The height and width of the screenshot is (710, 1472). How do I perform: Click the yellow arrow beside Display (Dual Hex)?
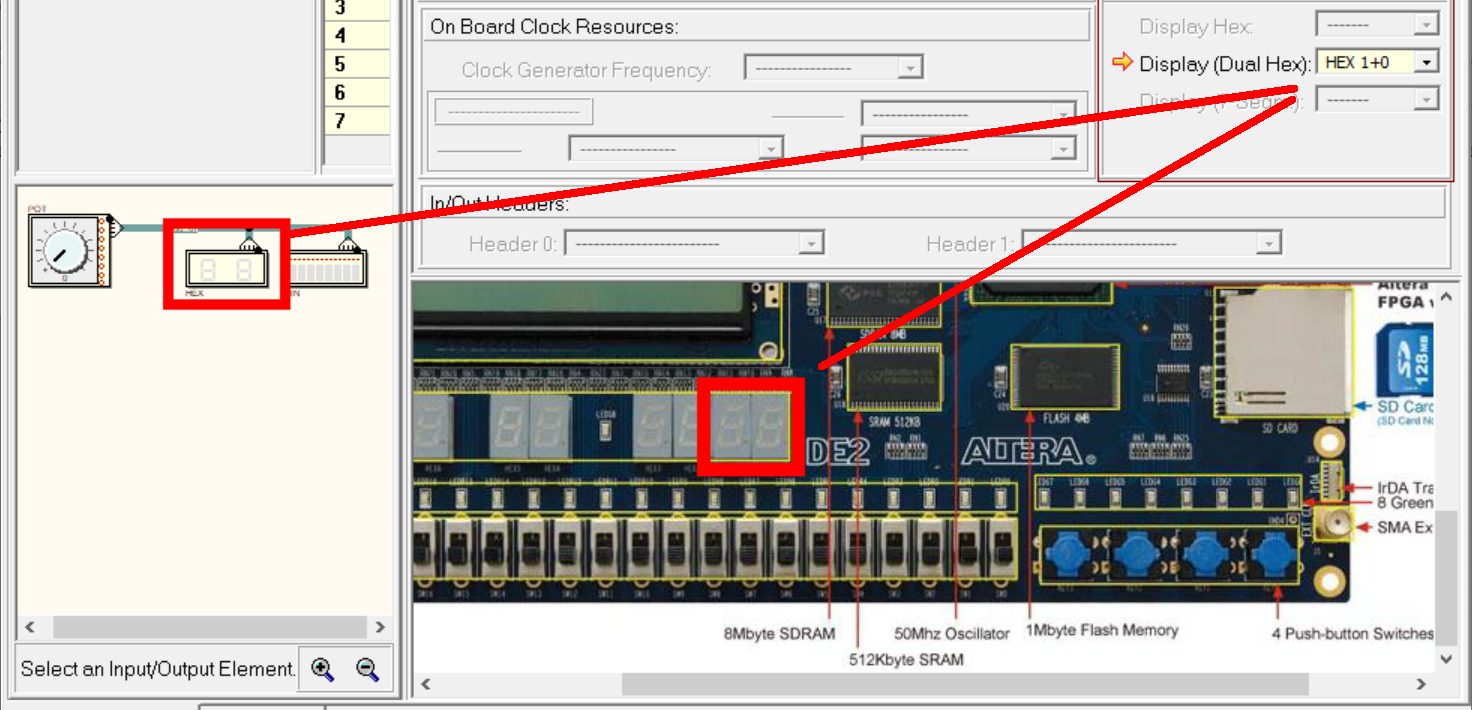1122,63
